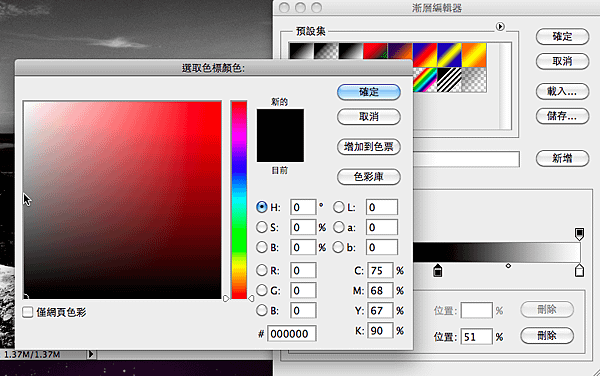The image size is (600, 376).
Task: Select foreground-to-transparent gradient preset
Action: coord(326,51)
